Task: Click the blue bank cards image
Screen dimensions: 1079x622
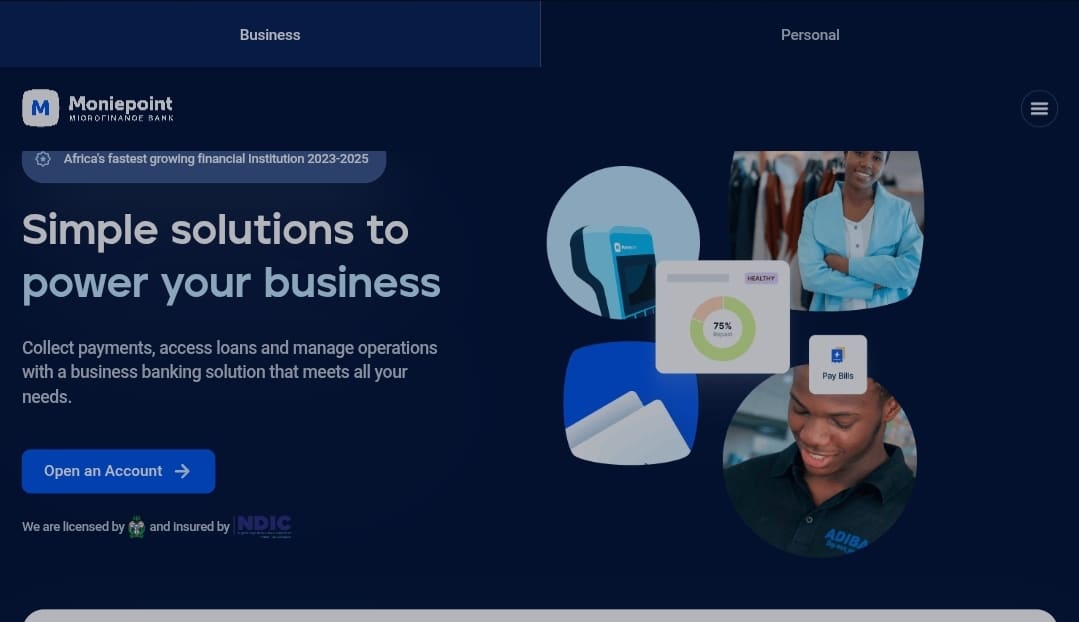Action: point(630,403)
